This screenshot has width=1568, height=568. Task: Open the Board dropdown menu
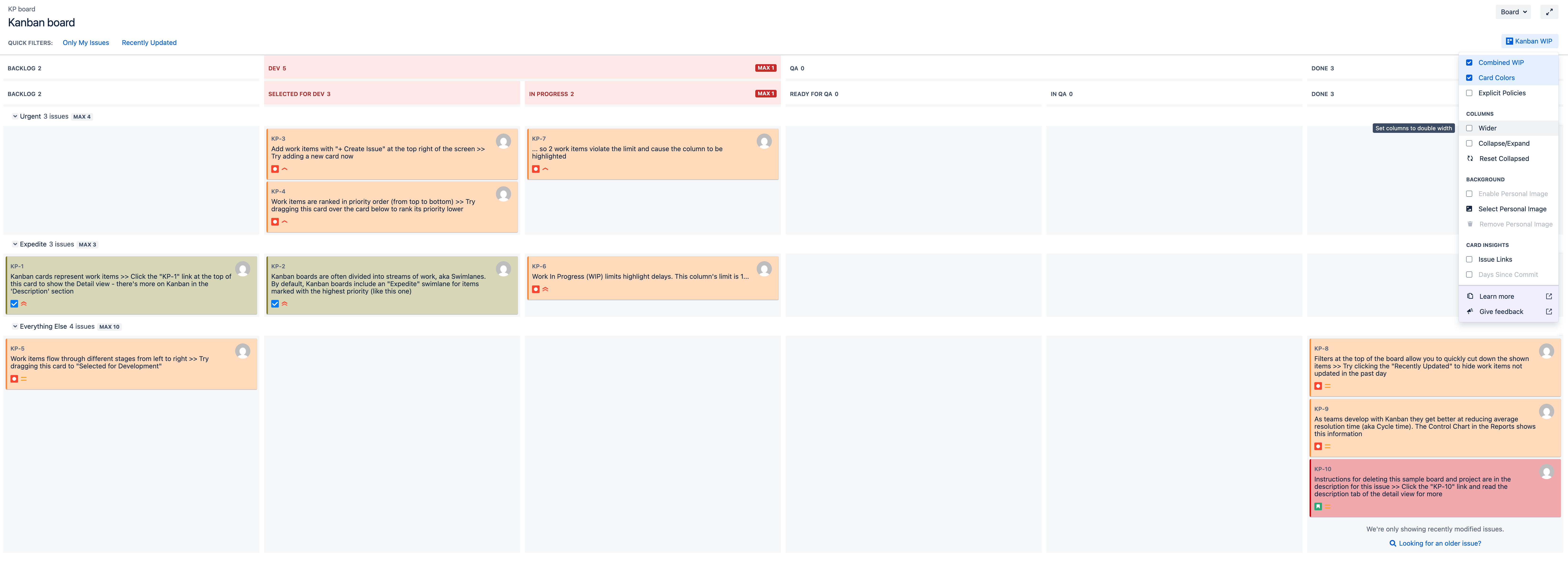1513,12
